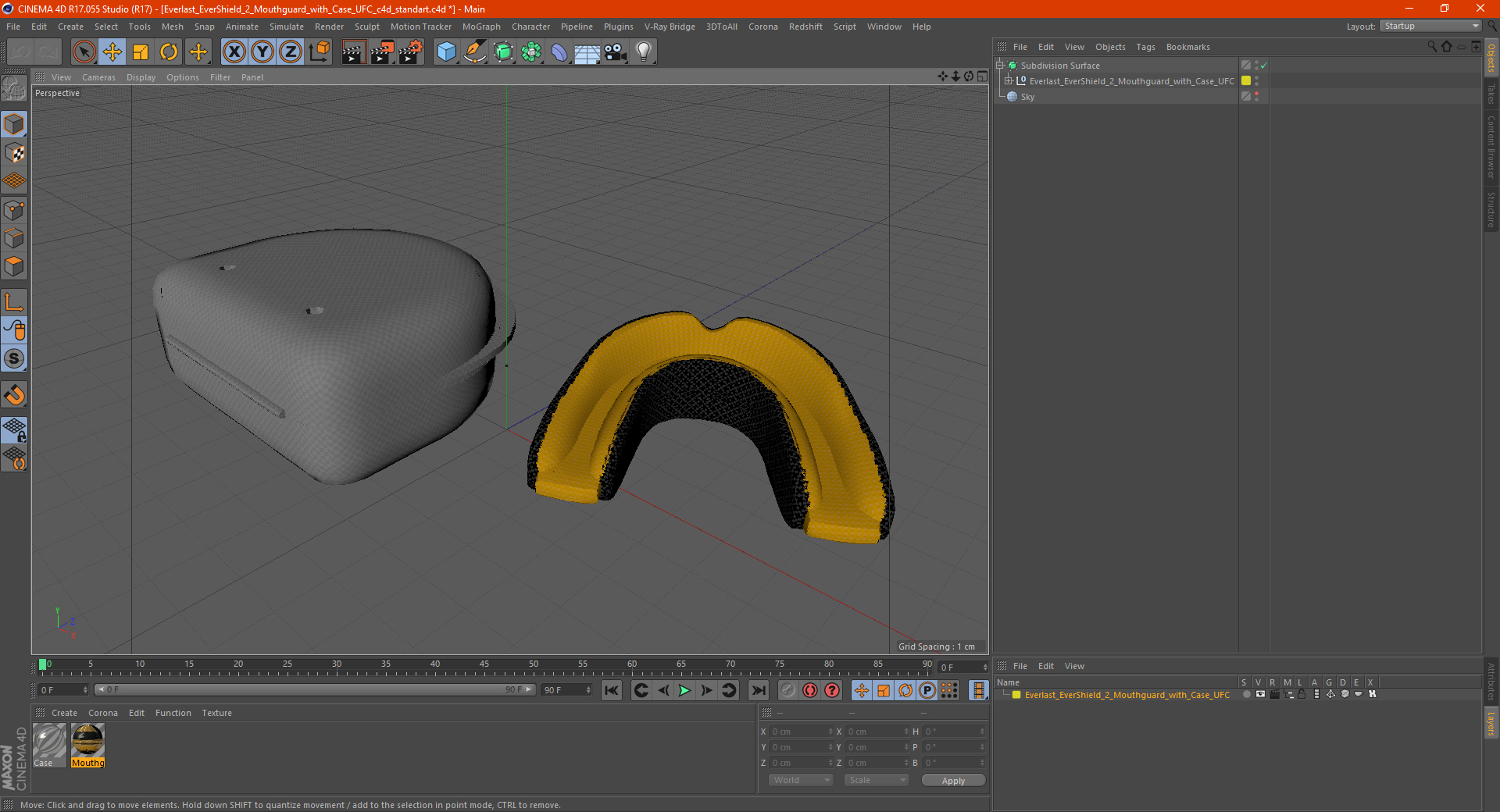
Task: Go to end of animation
Action: (x=758, y=690)
